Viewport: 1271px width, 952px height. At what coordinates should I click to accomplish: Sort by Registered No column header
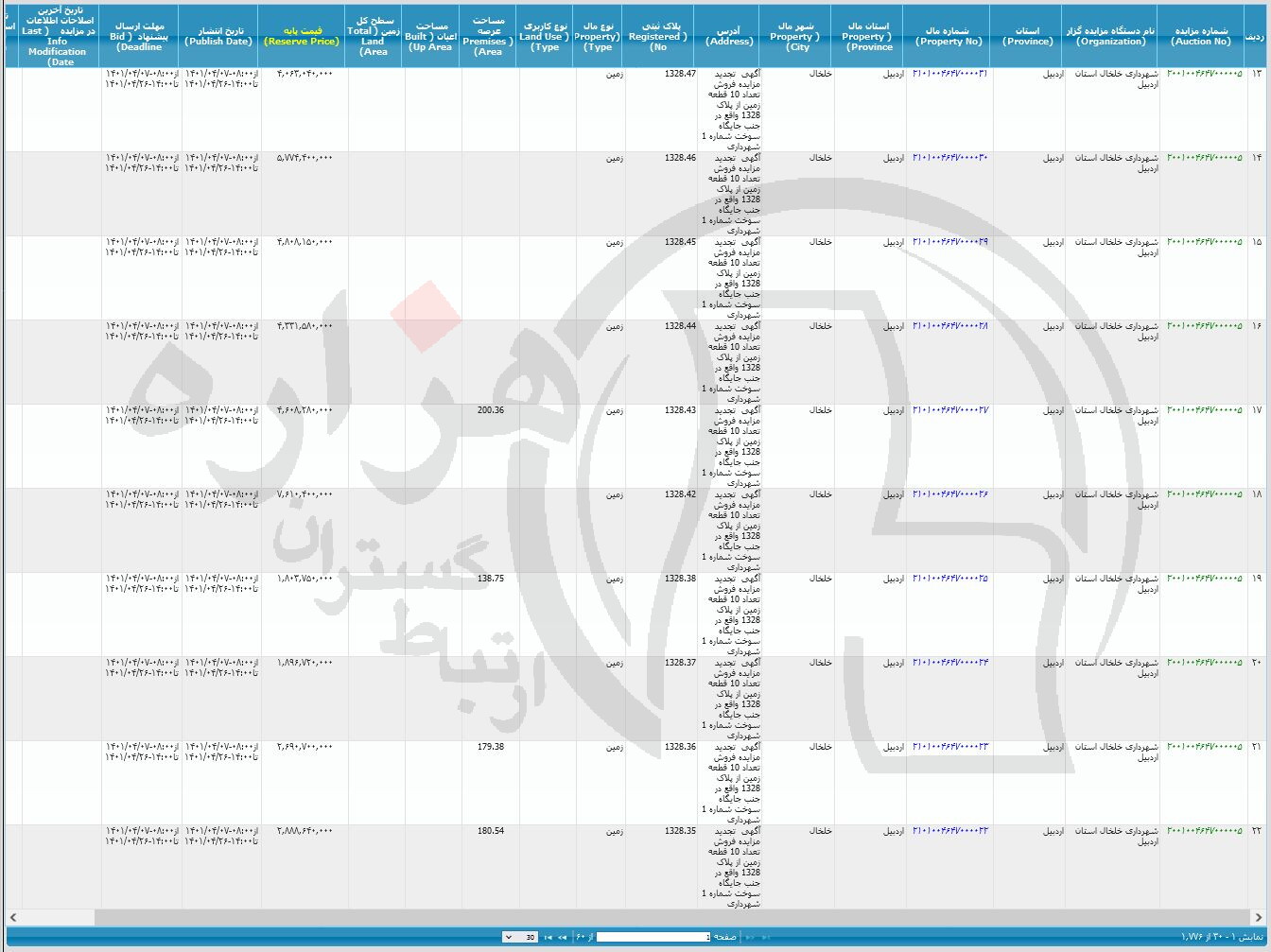point(659,35)
